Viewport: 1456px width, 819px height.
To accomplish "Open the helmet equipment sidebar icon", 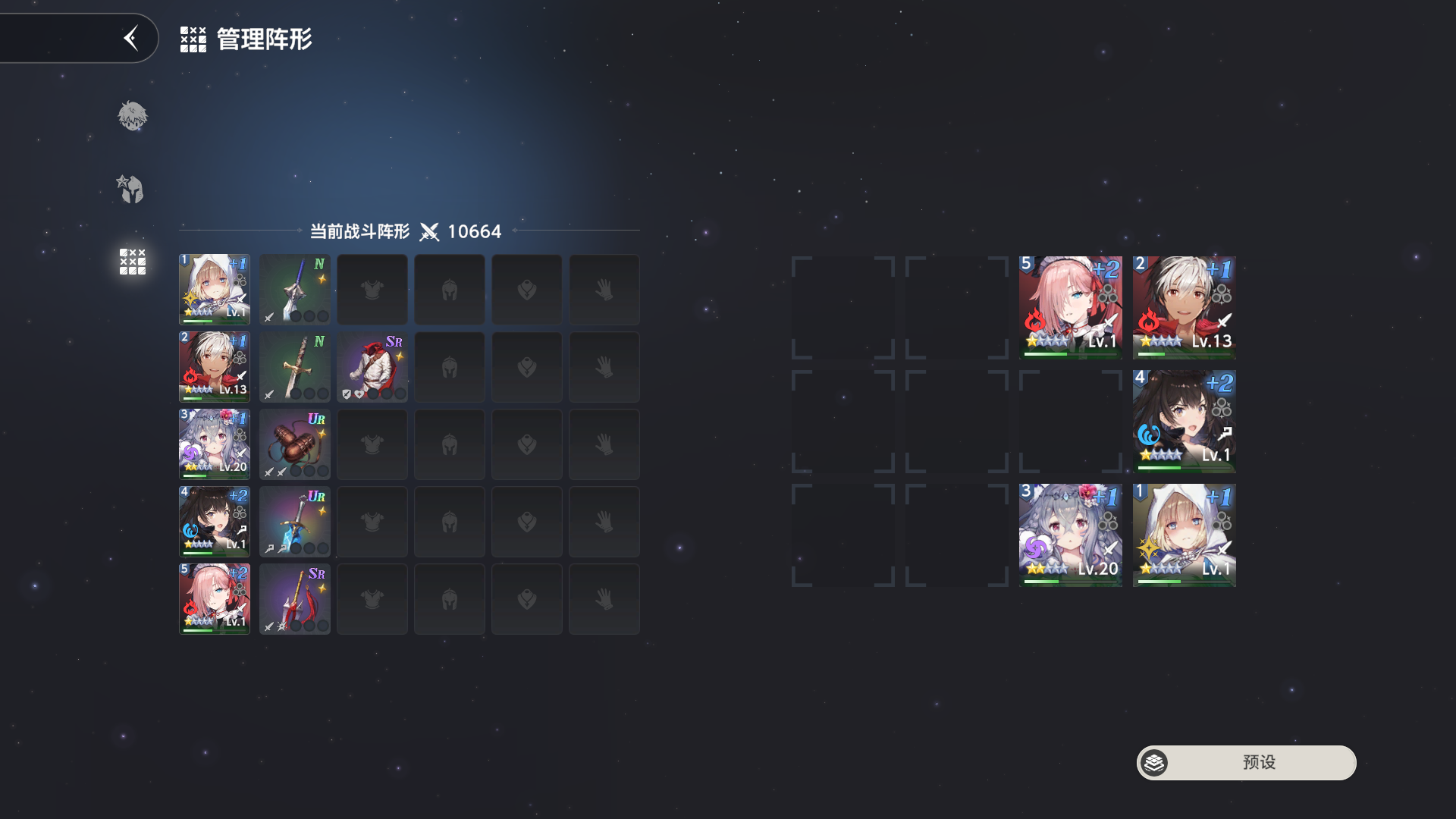I will pos(130,189).
